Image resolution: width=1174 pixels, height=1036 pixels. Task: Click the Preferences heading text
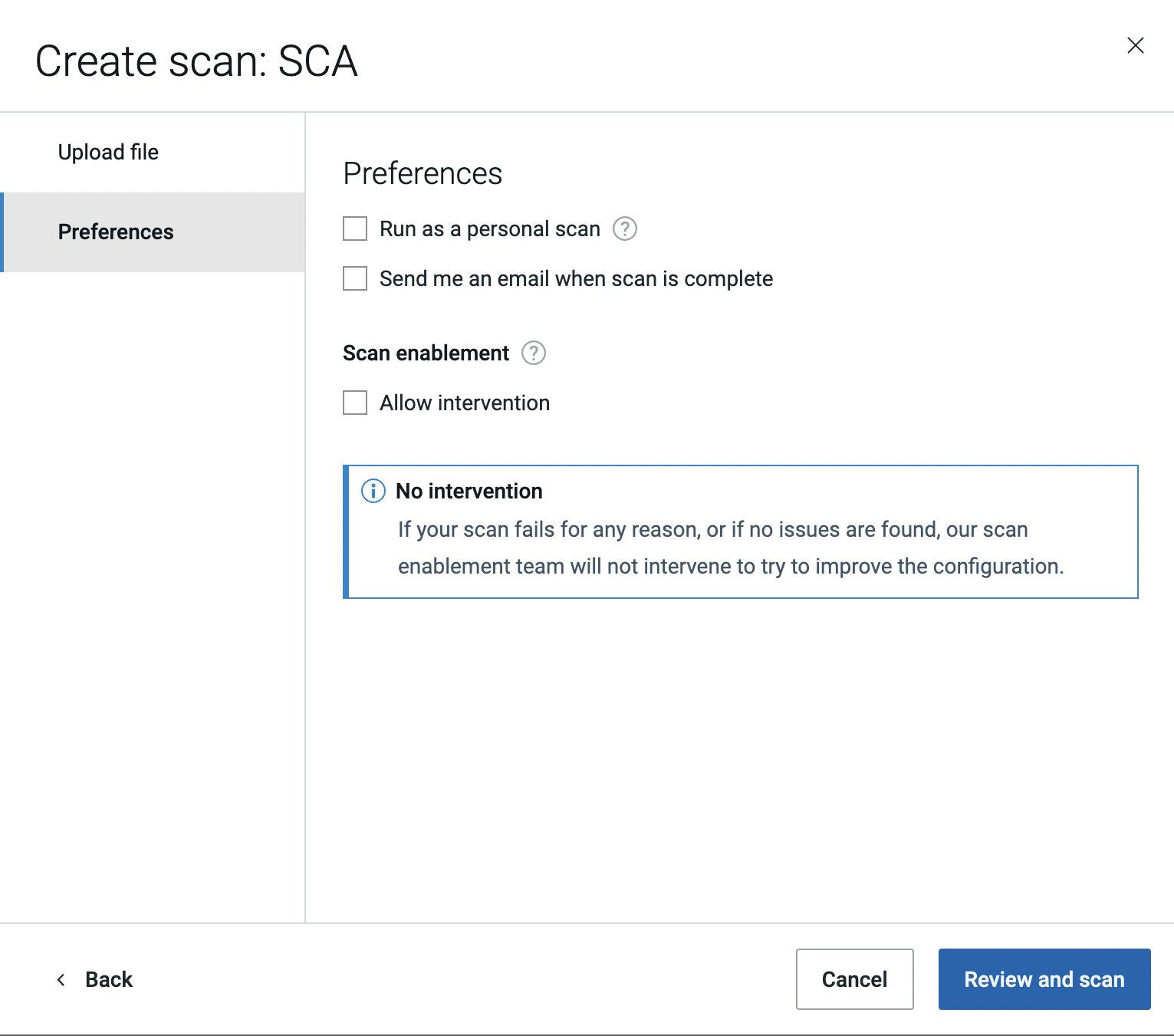click(x=423, y=173)
